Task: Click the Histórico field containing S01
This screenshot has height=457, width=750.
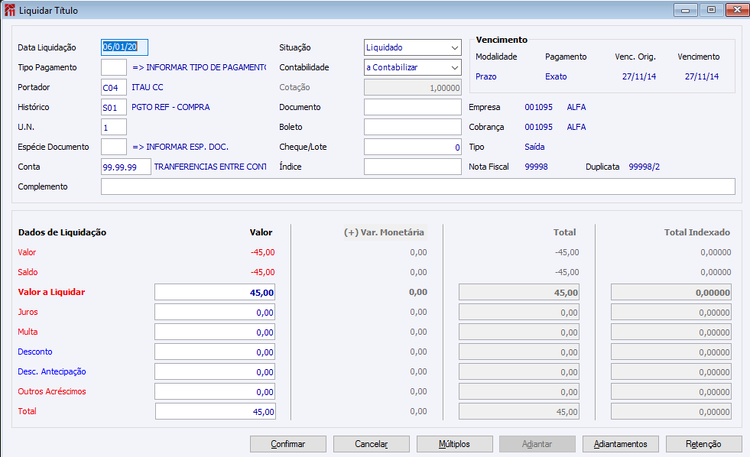Action: coord(114,107)
